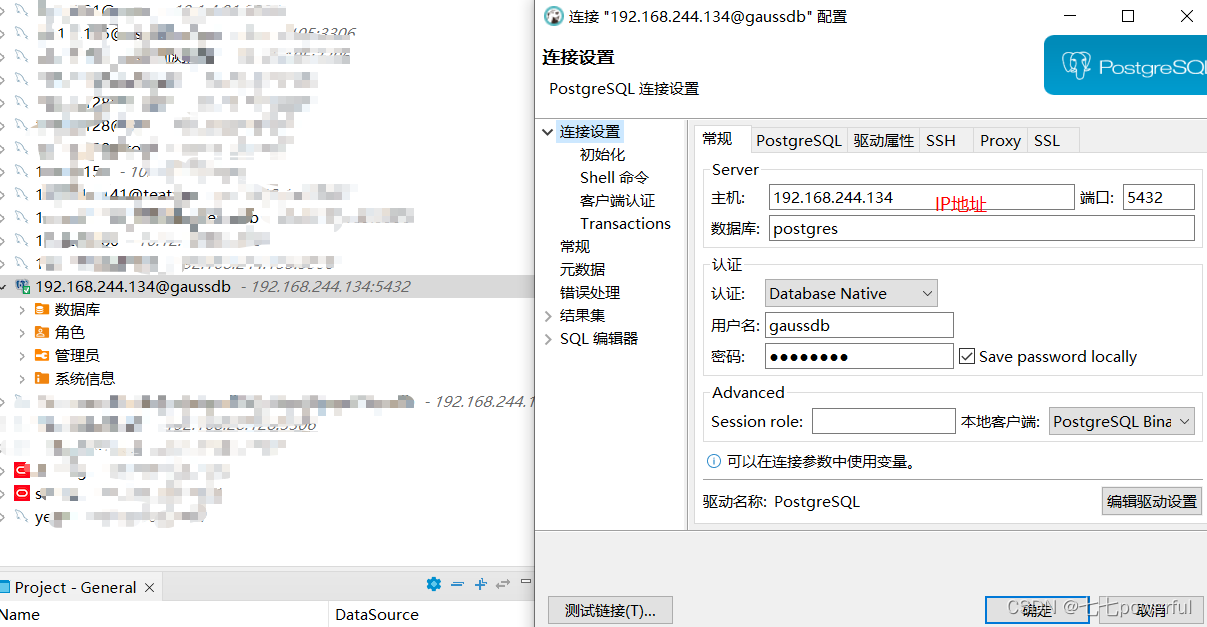
Task: Expand the 系统信息 node in navigator
Action: pos(23,379)
